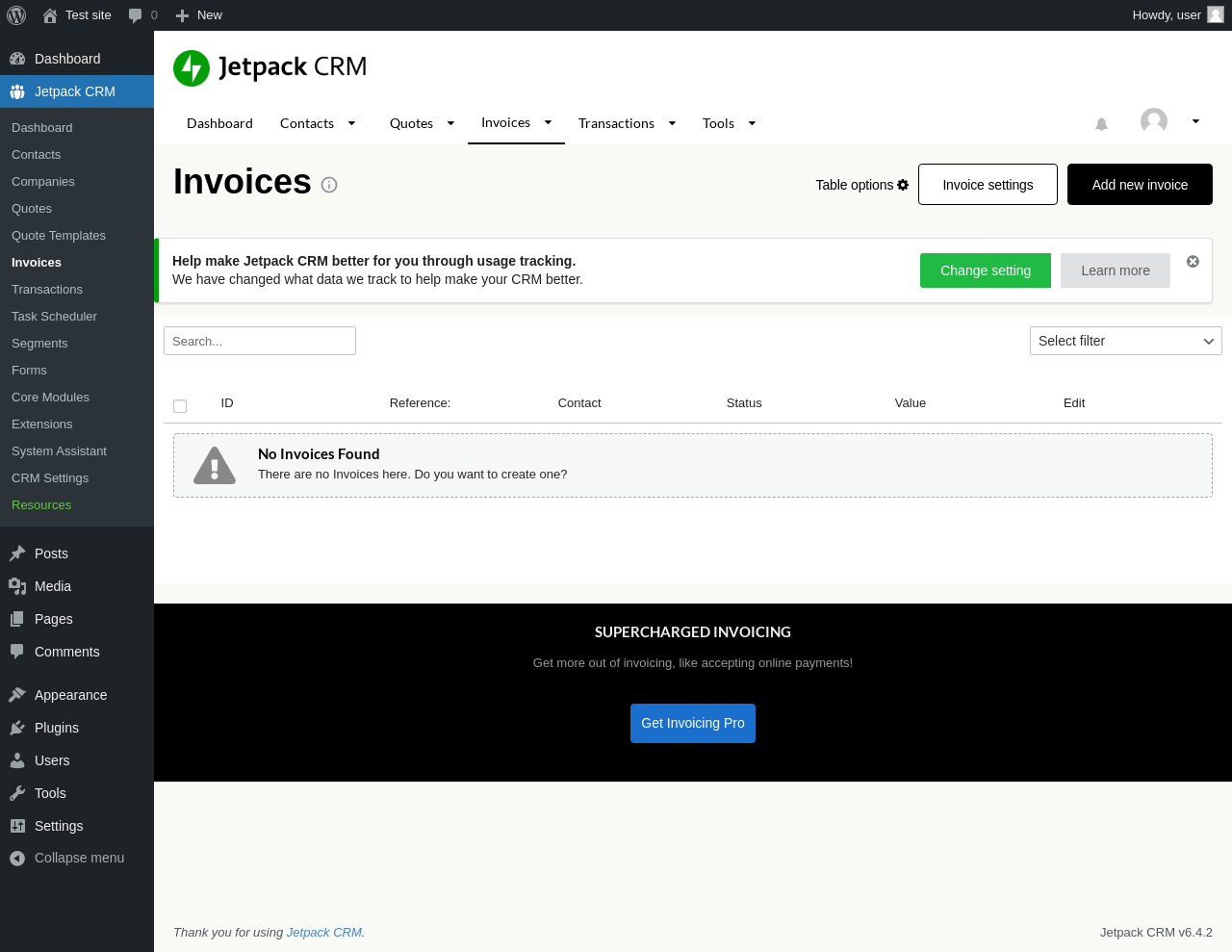Screen dimensions: 1232x952
Task: Open Companies in the CRM sidebar
Action: pos(43,181)
